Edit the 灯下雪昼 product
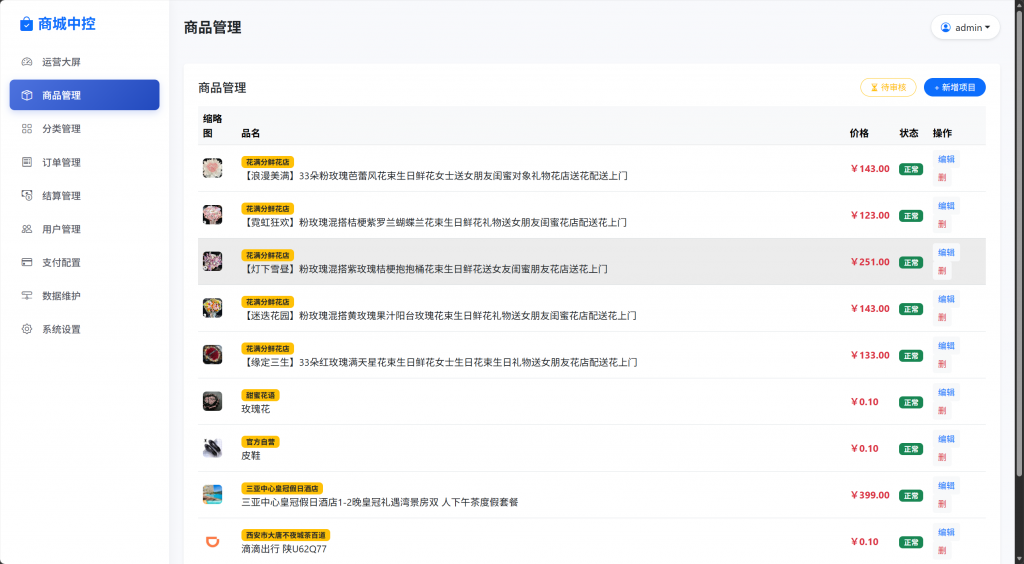1024x564 pixels. [946, 253]
